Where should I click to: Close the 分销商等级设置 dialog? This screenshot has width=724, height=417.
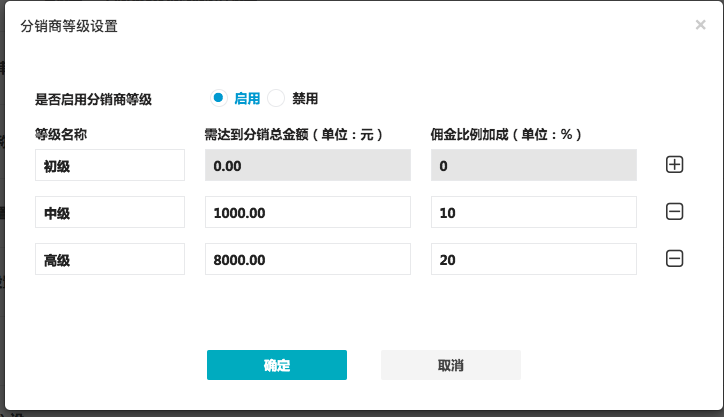(700, 25)
